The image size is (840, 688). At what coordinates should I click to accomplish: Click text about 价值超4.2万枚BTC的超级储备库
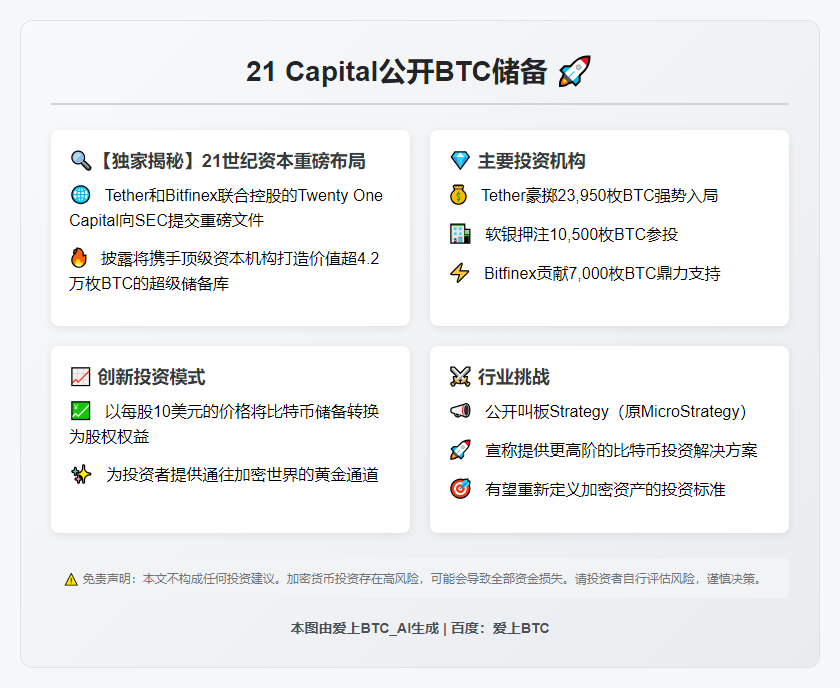224,271
